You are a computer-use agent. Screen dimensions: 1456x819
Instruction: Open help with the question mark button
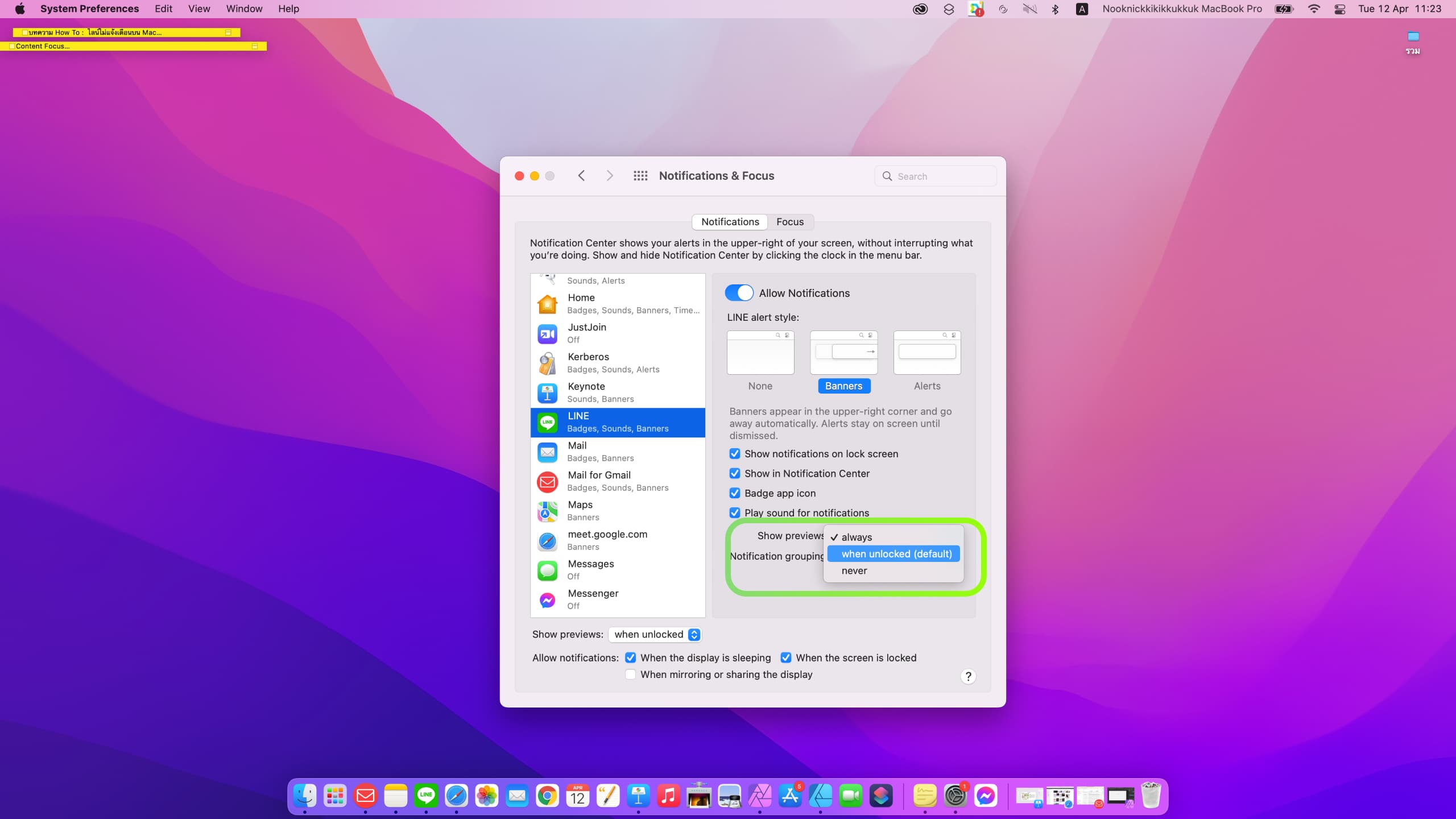(x=968, y=676)
